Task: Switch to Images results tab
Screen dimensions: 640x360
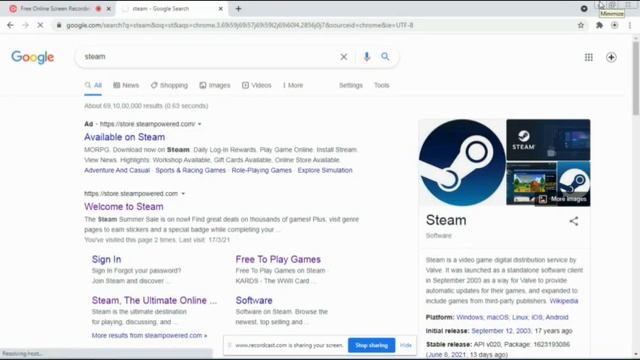Action: [x=215, y=85]
